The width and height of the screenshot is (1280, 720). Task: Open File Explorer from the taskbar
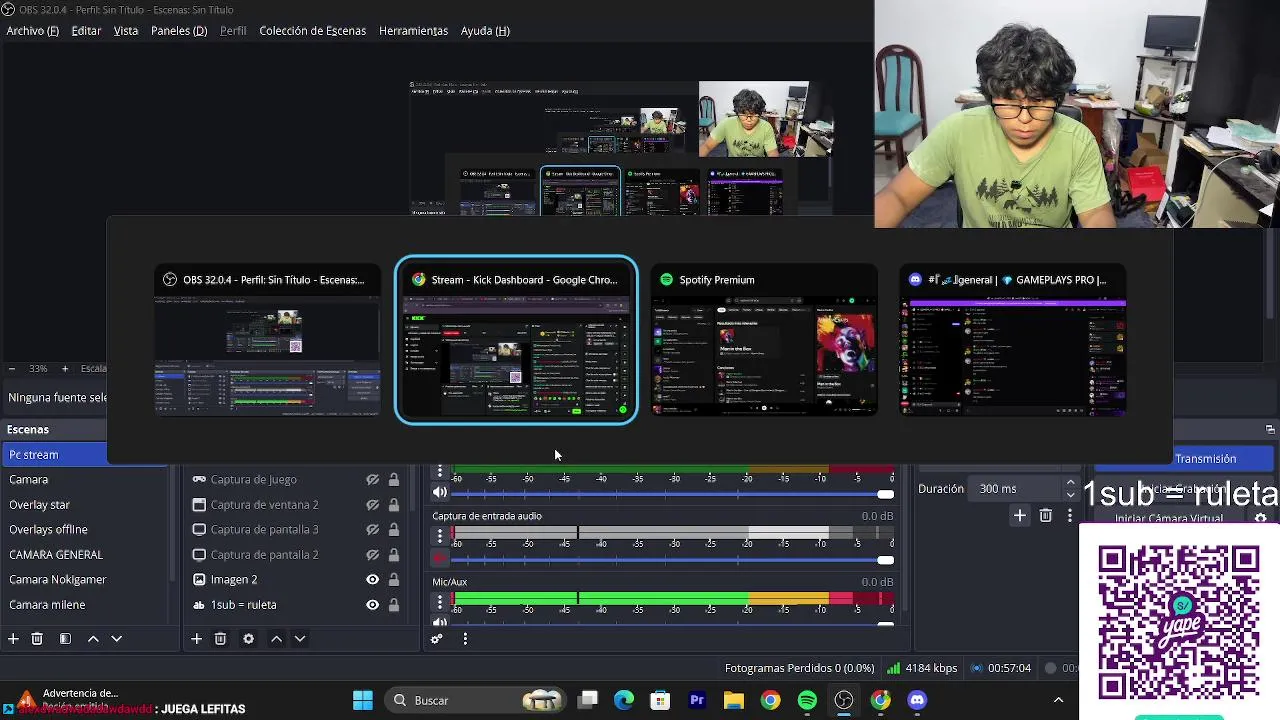coord(734,700)
